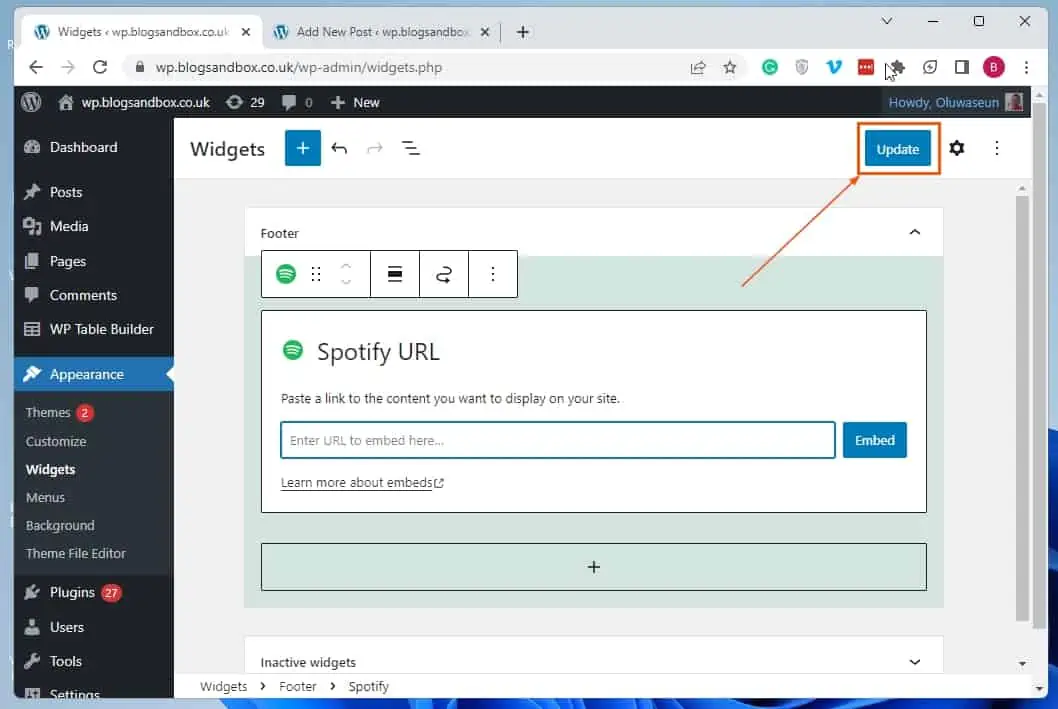This screenshot has height=709, width=1058.
Task: Switch to the Add New Post tab
Action: pos(381,32)
